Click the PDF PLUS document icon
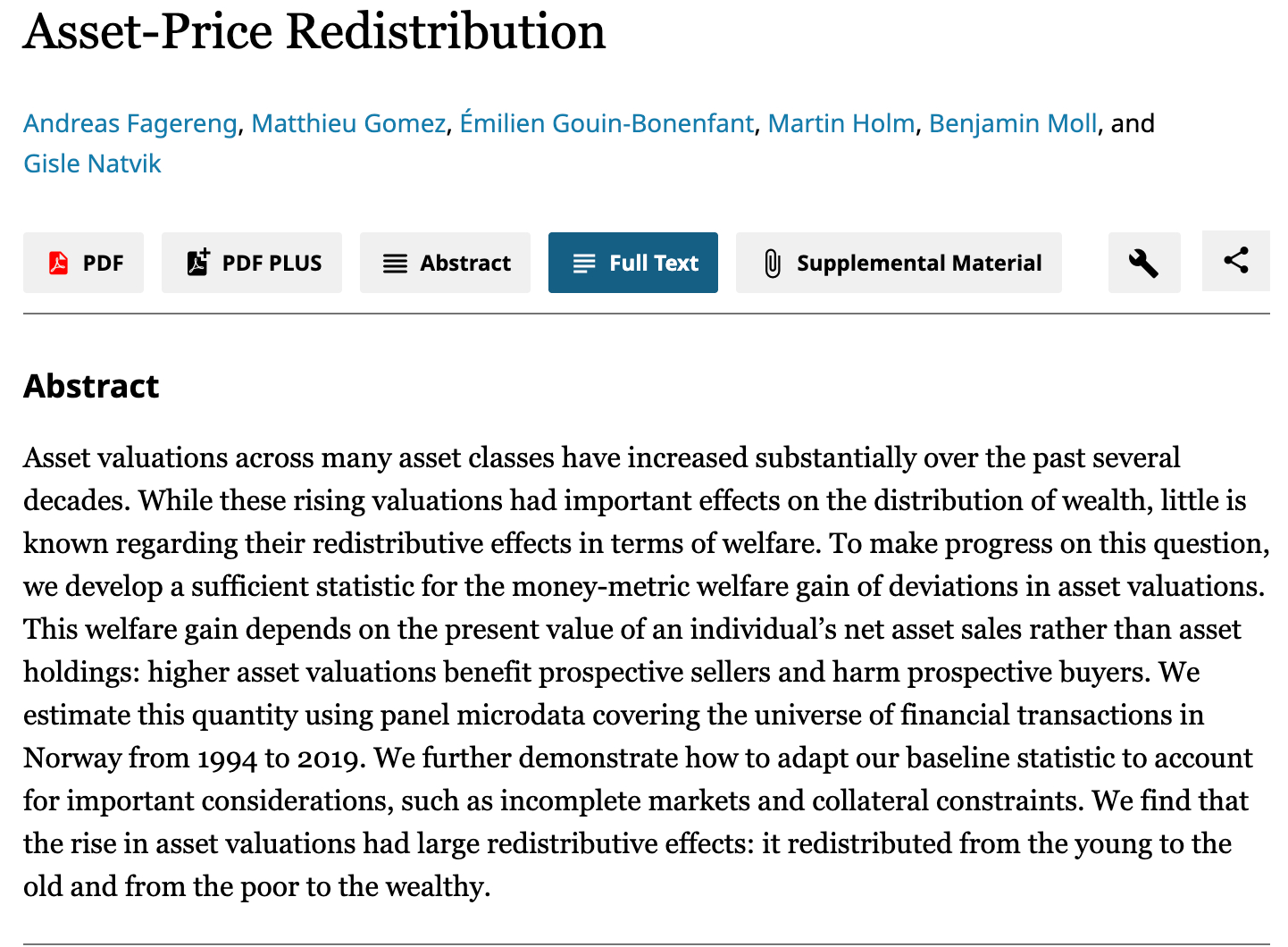 click(x=197, y=262)
